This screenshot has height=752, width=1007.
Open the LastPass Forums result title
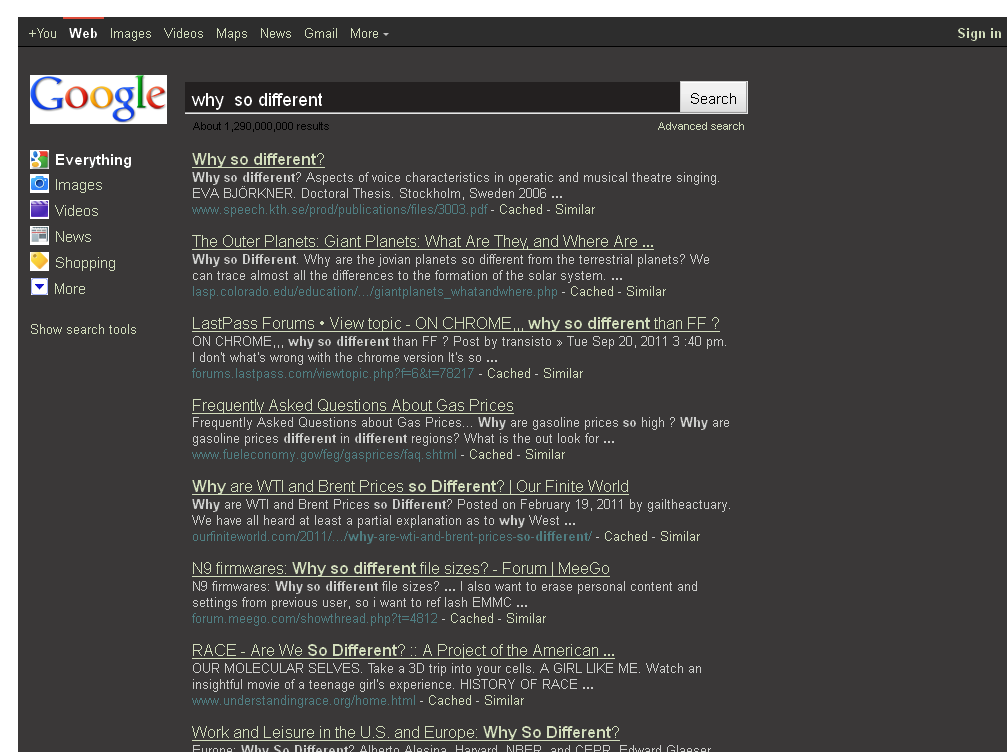tap(456, 323)
